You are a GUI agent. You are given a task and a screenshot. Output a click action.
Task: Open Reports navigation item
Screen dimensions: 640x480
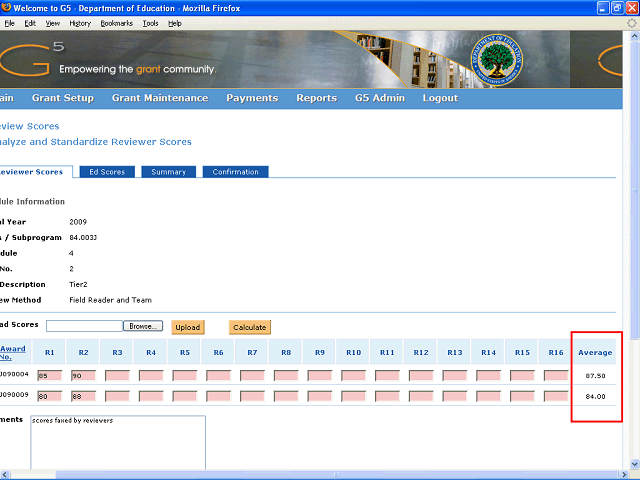tap(317, 98)
